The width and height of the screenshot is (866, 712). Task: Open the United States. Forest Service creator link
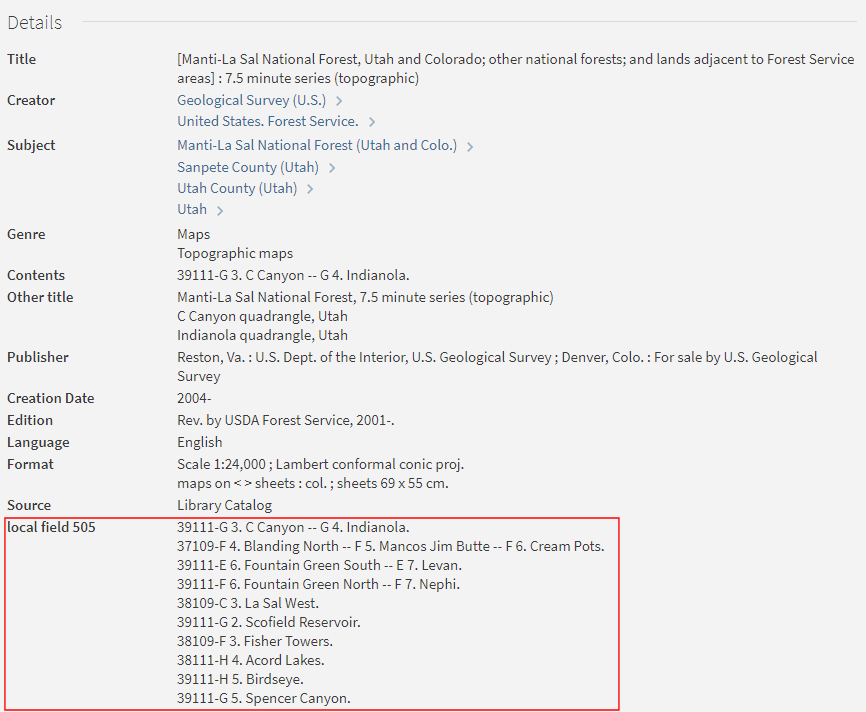[x=267, y=121]
